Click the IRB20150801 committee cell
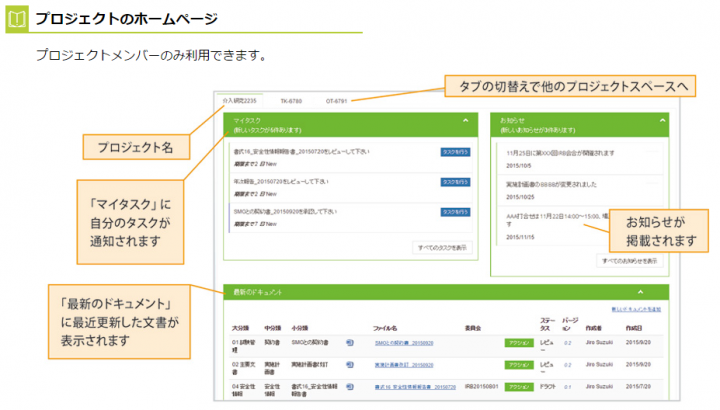Screen dimensions: 720x410 (x=481, y=387)
